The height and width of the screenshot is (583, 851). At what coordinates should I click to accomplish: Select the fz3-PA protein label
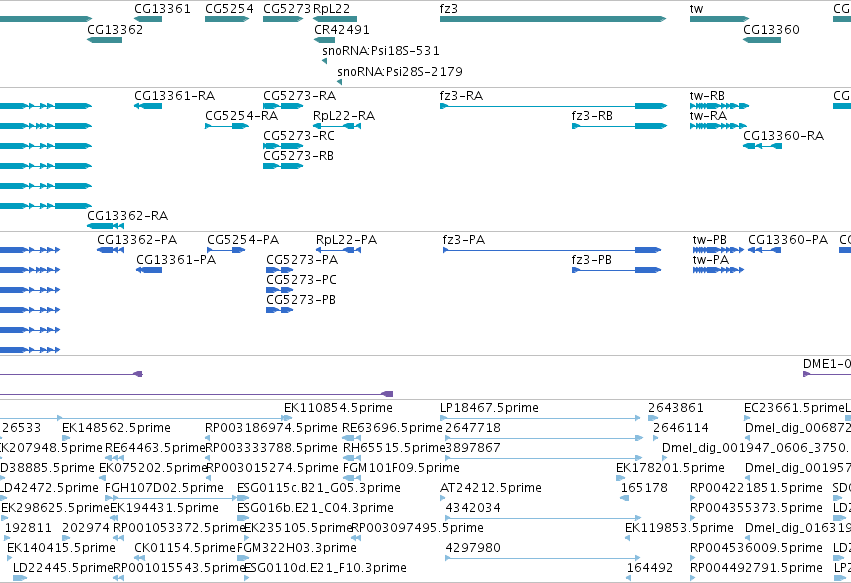tap(464, 240)
